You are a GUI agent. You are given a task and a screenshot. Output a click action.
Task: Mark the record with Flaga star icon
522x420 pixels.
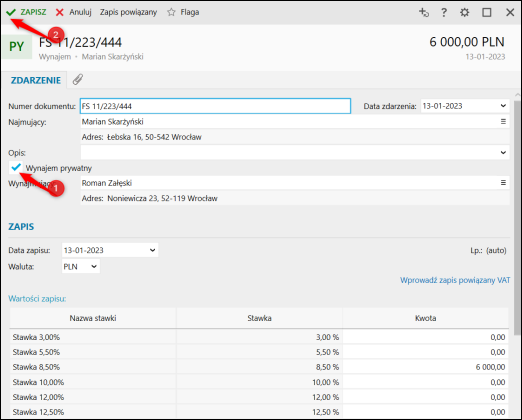pos(171,12)
